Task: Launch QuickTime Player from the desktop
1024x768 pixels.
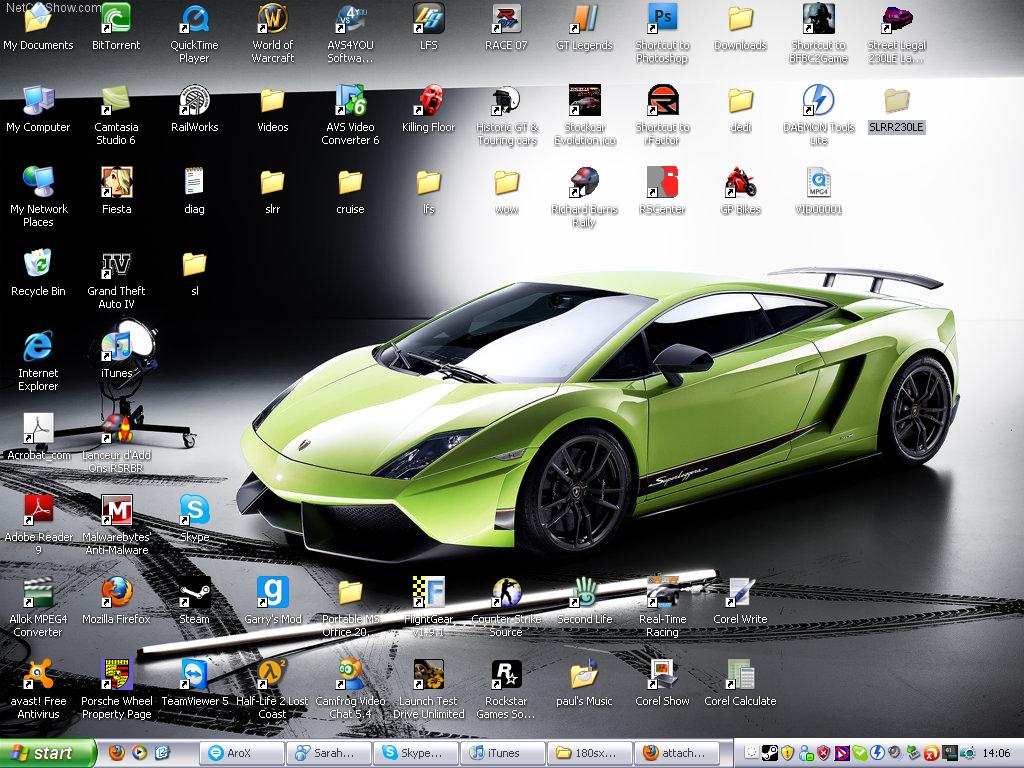Action: click(194, 18)
